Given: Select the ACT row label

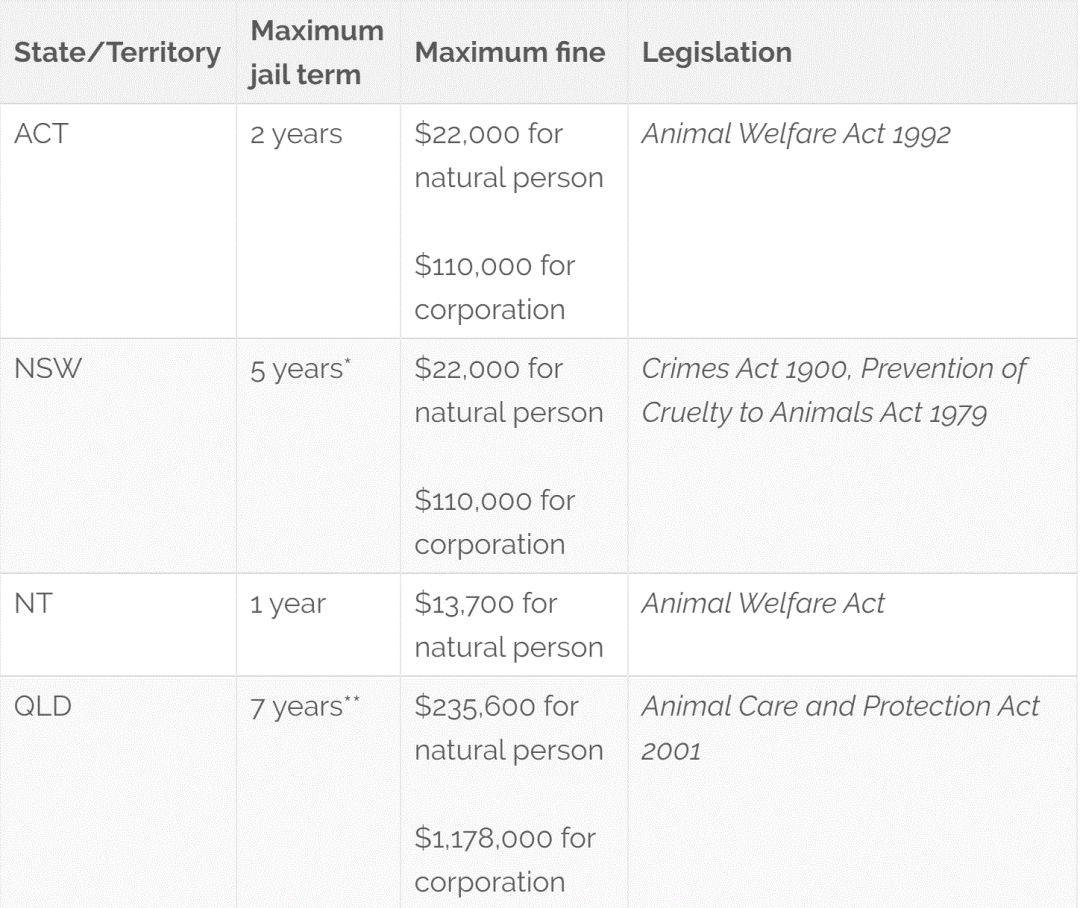Looking at the screenshot, I should click(41, 133).
